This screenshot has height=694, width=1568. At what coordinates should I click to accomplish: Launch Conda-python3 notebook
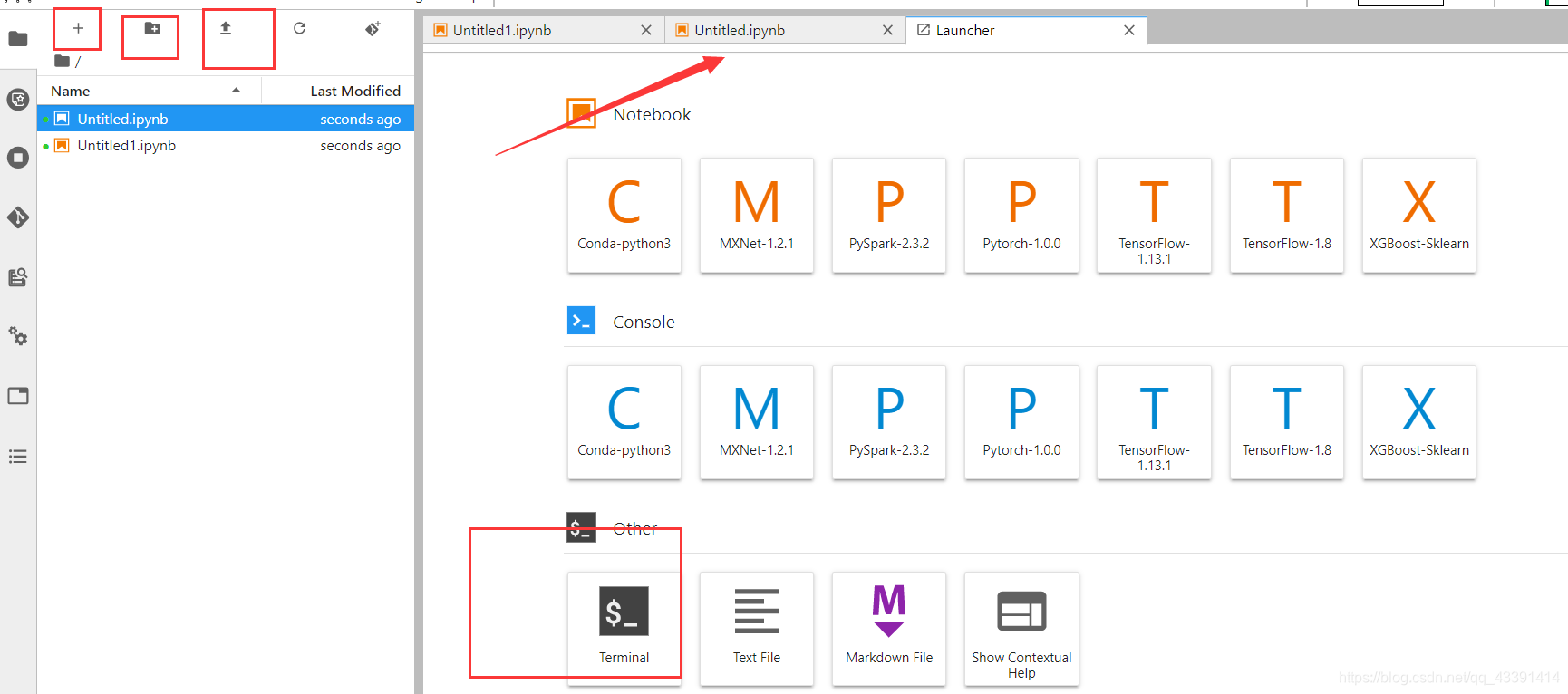point(624,215)
